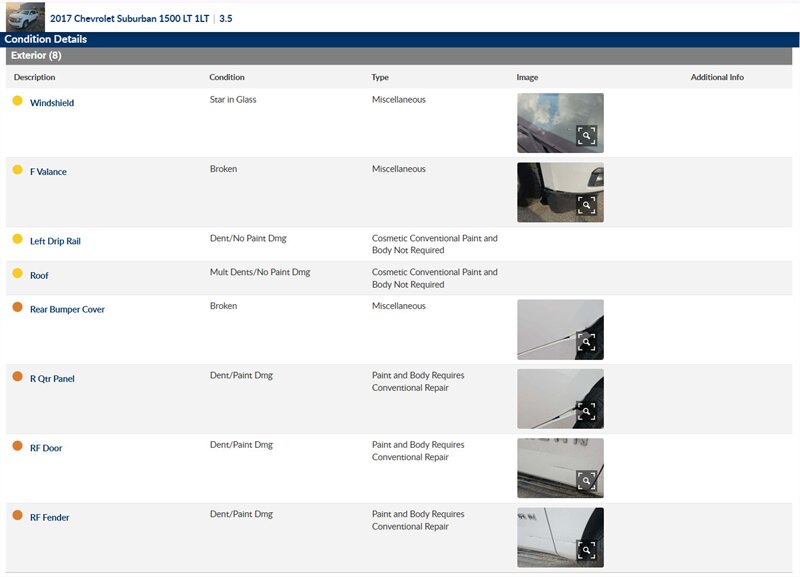Click the RF Fender description link
The image size is (800, 577).
coord(49,518)
